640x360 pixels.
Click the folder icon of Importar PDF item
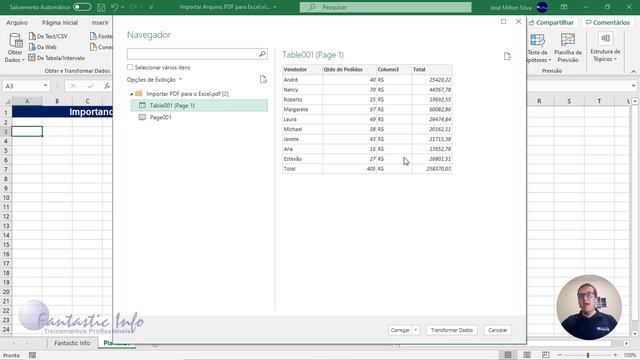[139, 93]
